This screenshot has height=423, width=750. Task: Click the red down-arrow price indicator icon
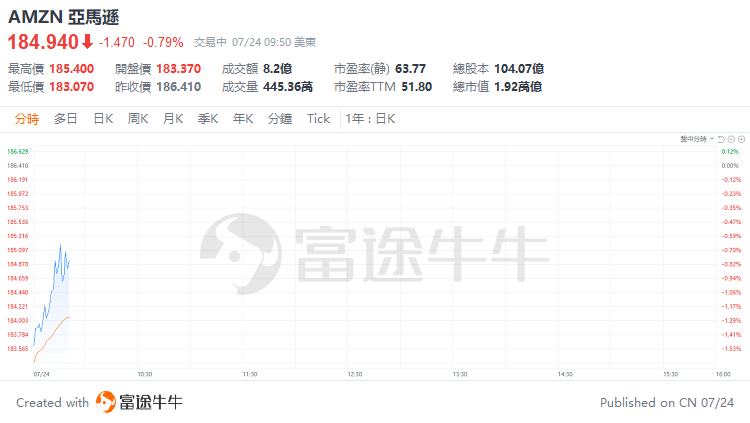(x=87, y=42)
